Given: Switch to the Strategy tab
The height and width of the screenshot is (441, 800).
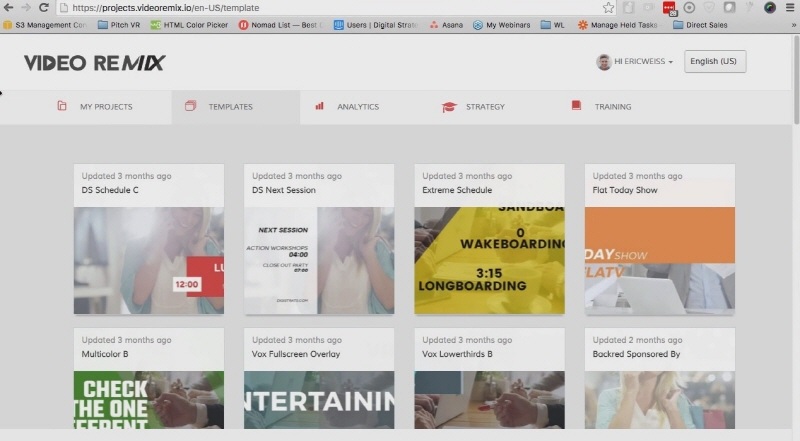Looking at the screenshot, I should pos(493,107).
